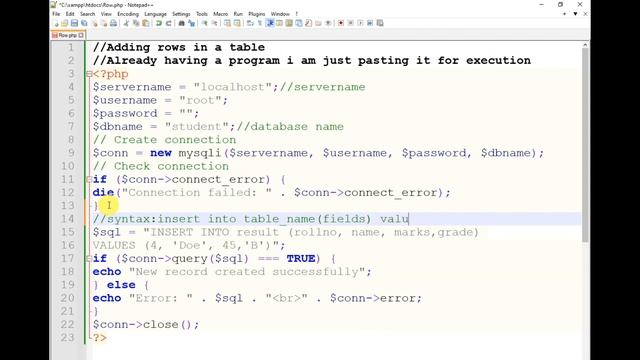Screen dimensions: 640x360
Task: Click the plus button near the menu bar's right end
Action: (x=564, y=14)
